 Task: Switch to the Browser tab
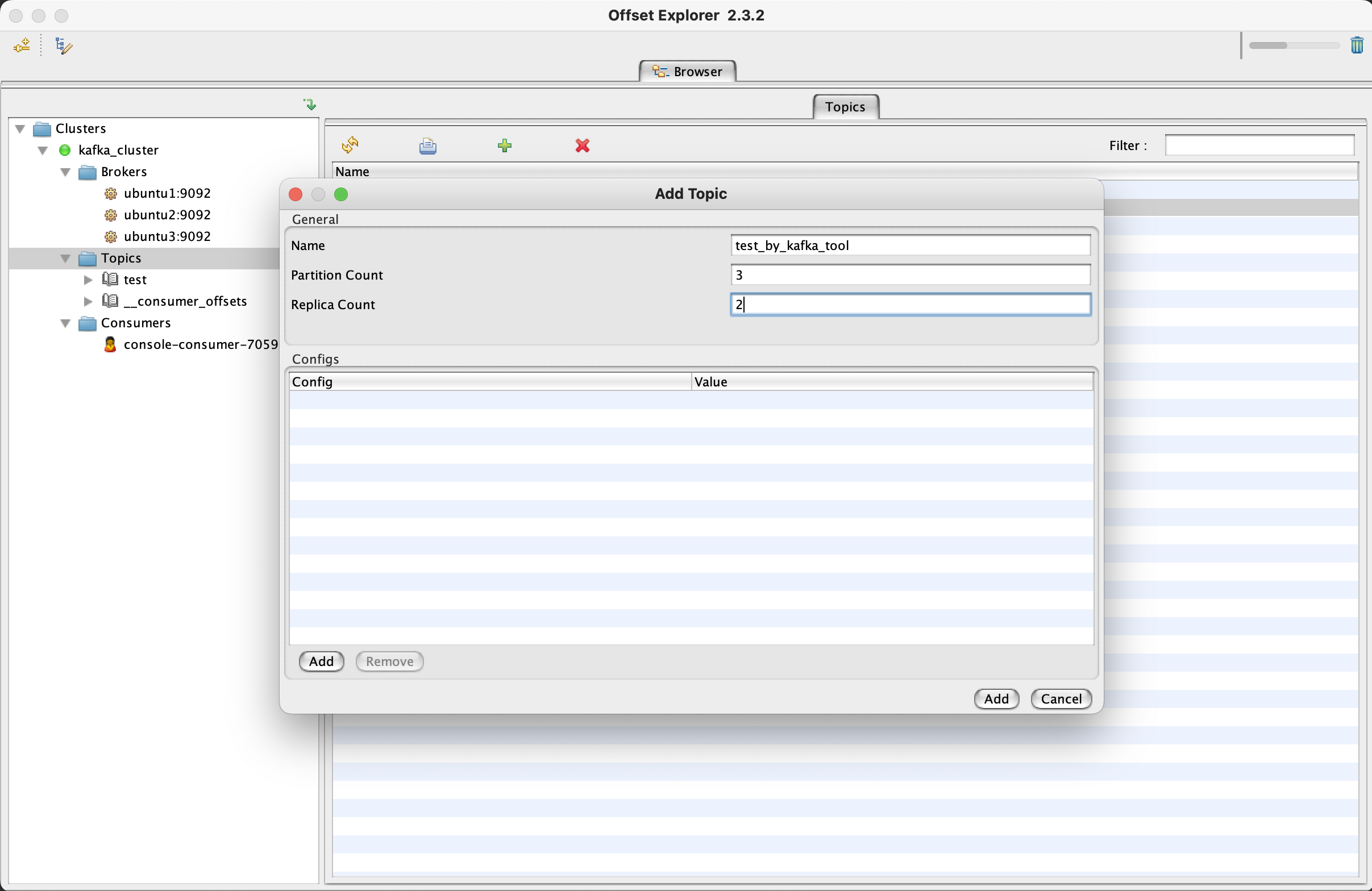687,72
